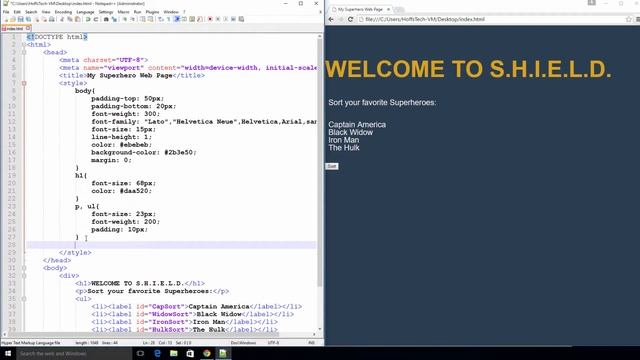The height and width of the screenshot is (360, 640).
Task: Toggle the highlighted indent guide button
Action: click(176, 19)
